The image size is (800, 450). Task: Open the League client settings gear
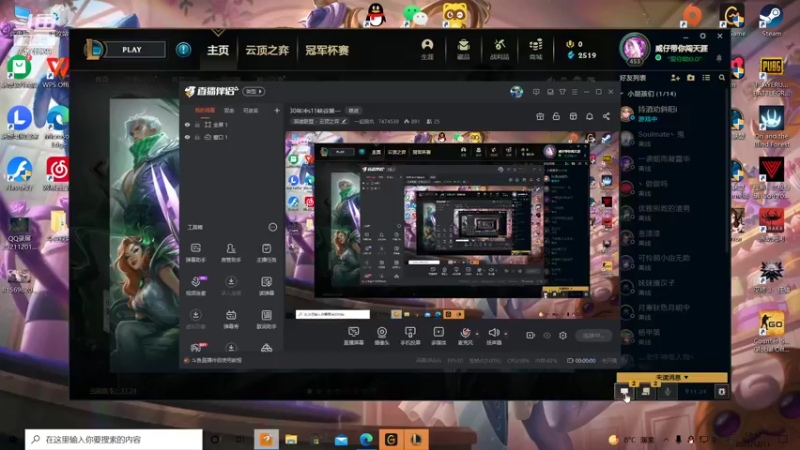point(703,36)
